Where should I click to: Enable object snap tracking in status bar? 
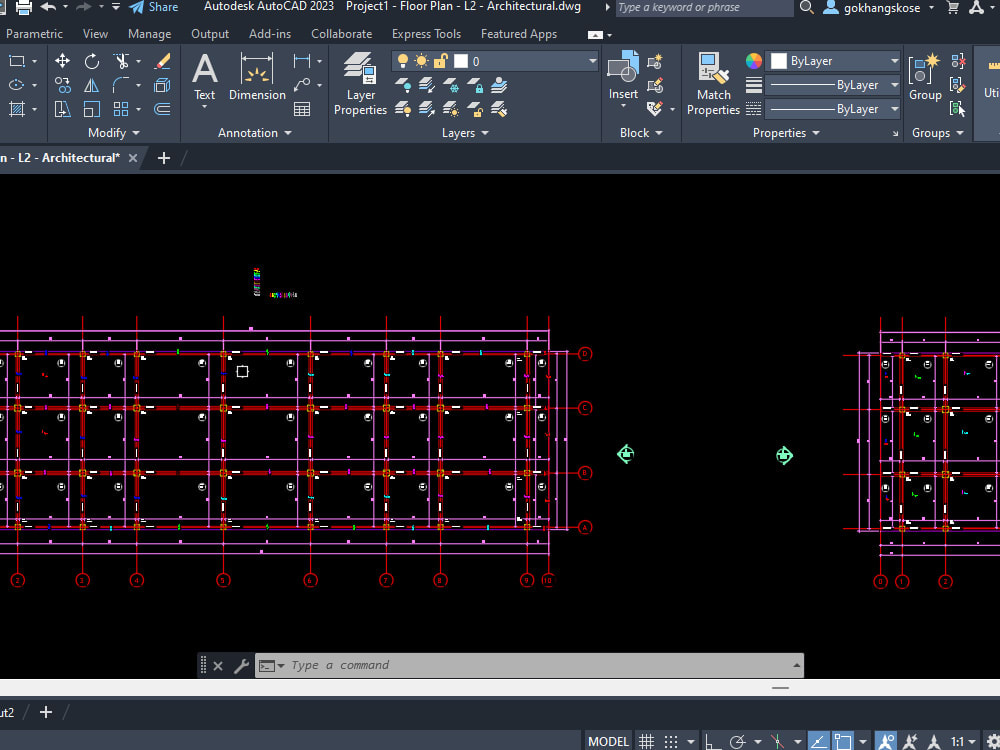coord(816,740)
